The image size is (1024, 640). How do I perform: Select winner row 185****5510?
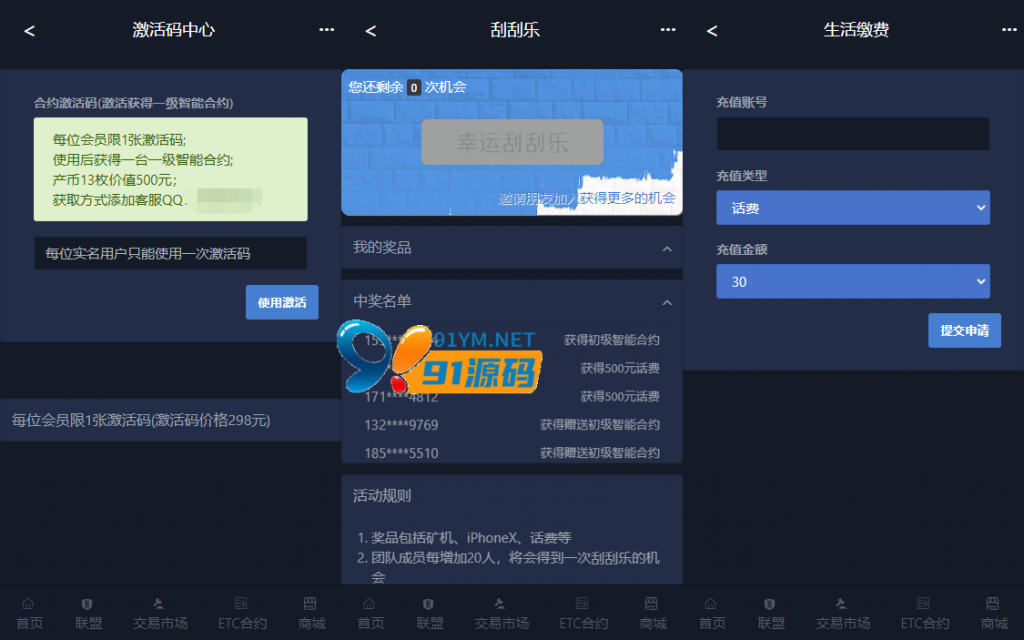point(512,453)
